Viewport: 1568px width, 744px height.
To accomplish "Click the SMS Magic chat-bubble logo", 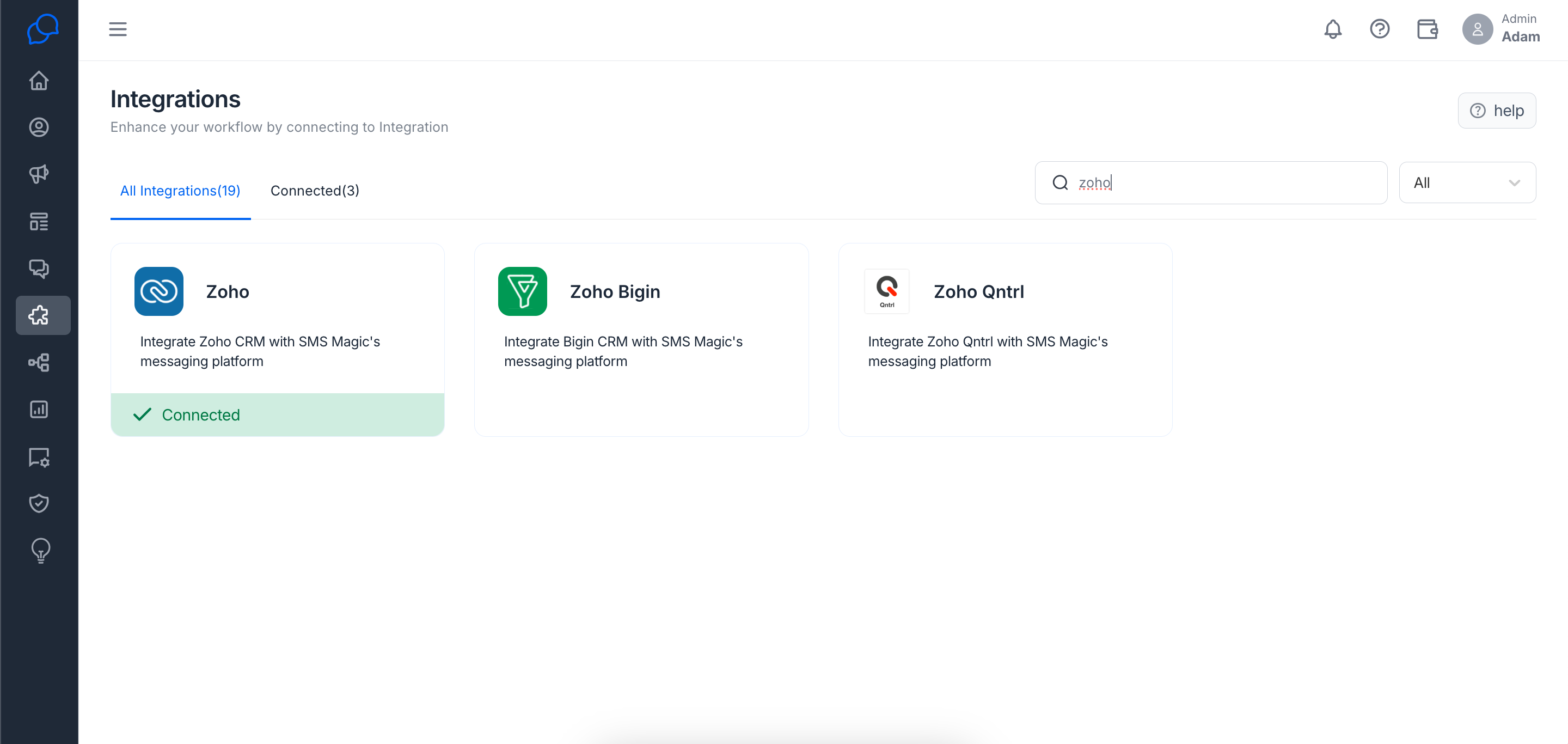I will point(42,29).
